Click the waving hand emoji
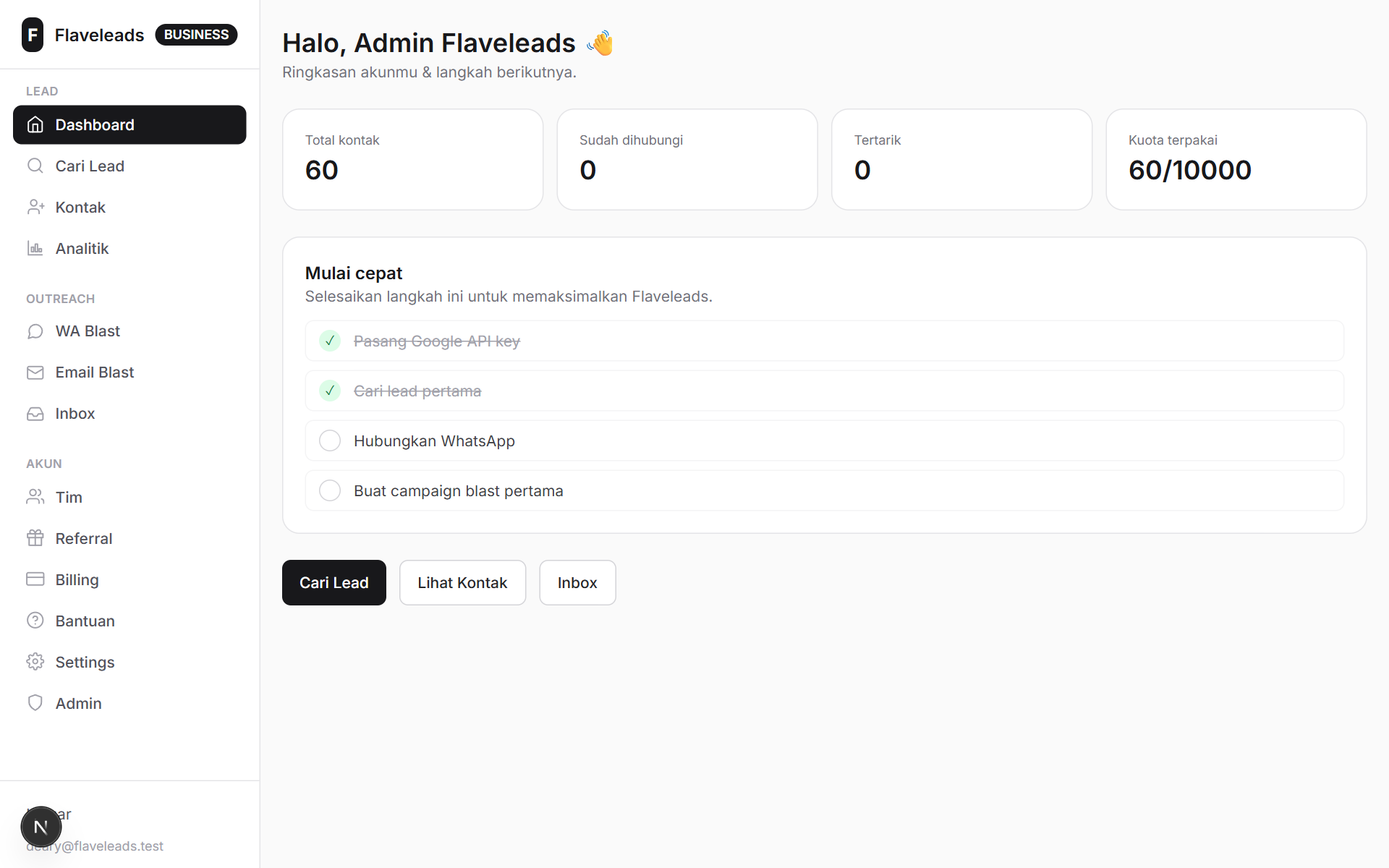This screenshot has height=868, width=1389. 600,43
